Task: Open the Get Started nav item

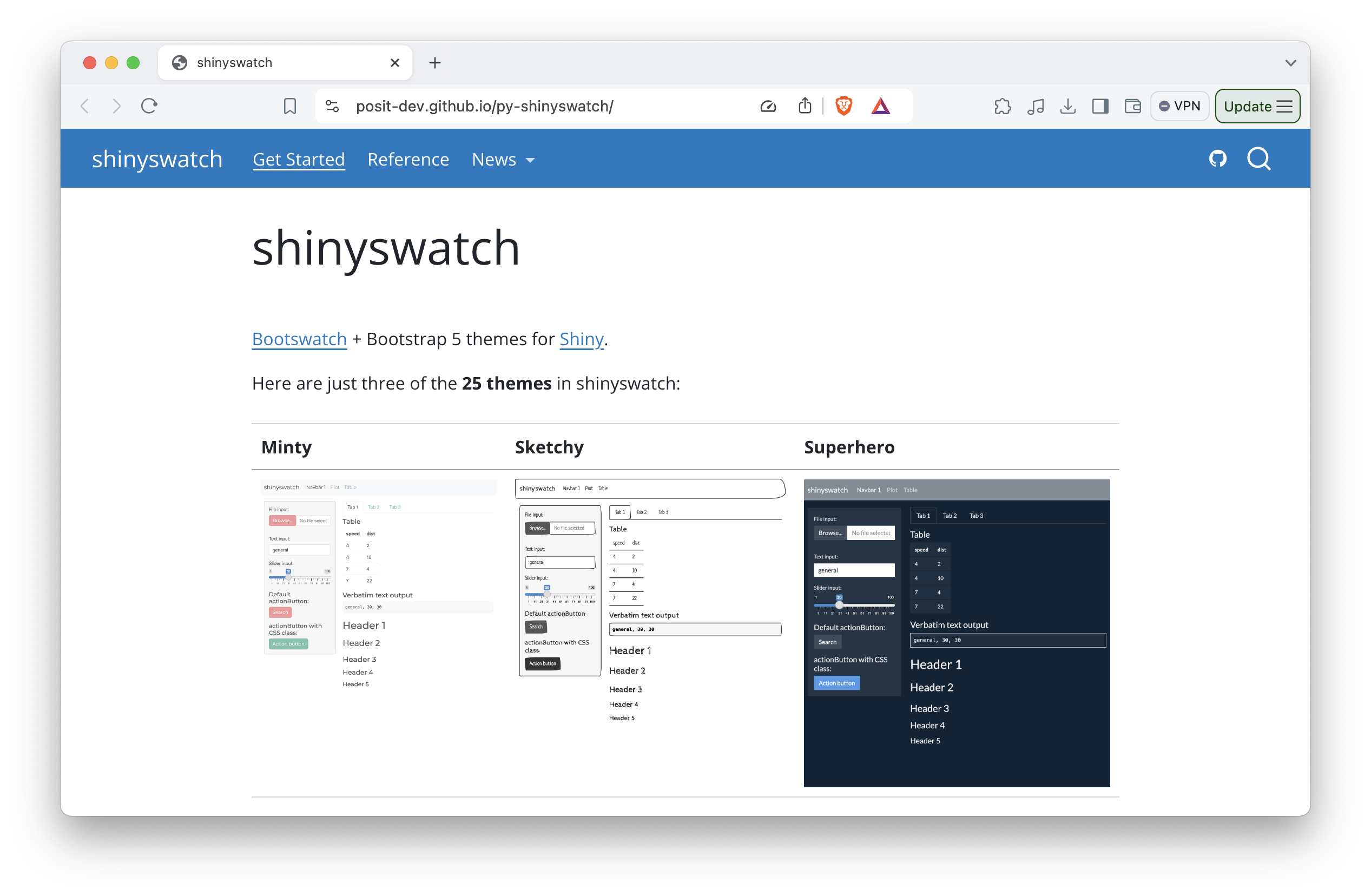Action: [299, 160]
